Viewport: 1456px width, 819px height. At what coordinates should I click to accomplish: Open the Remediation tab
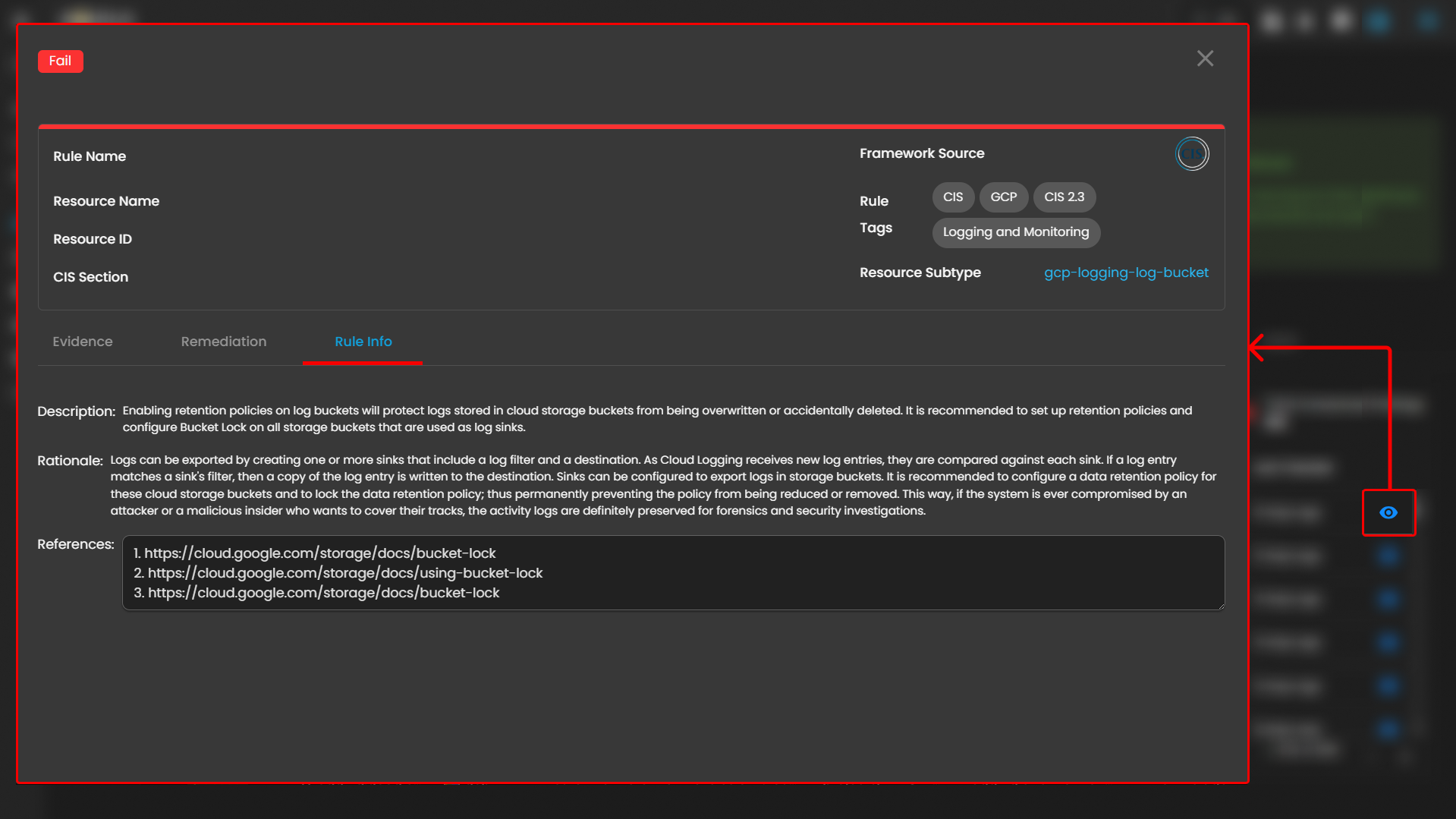[x=224, y=342]
